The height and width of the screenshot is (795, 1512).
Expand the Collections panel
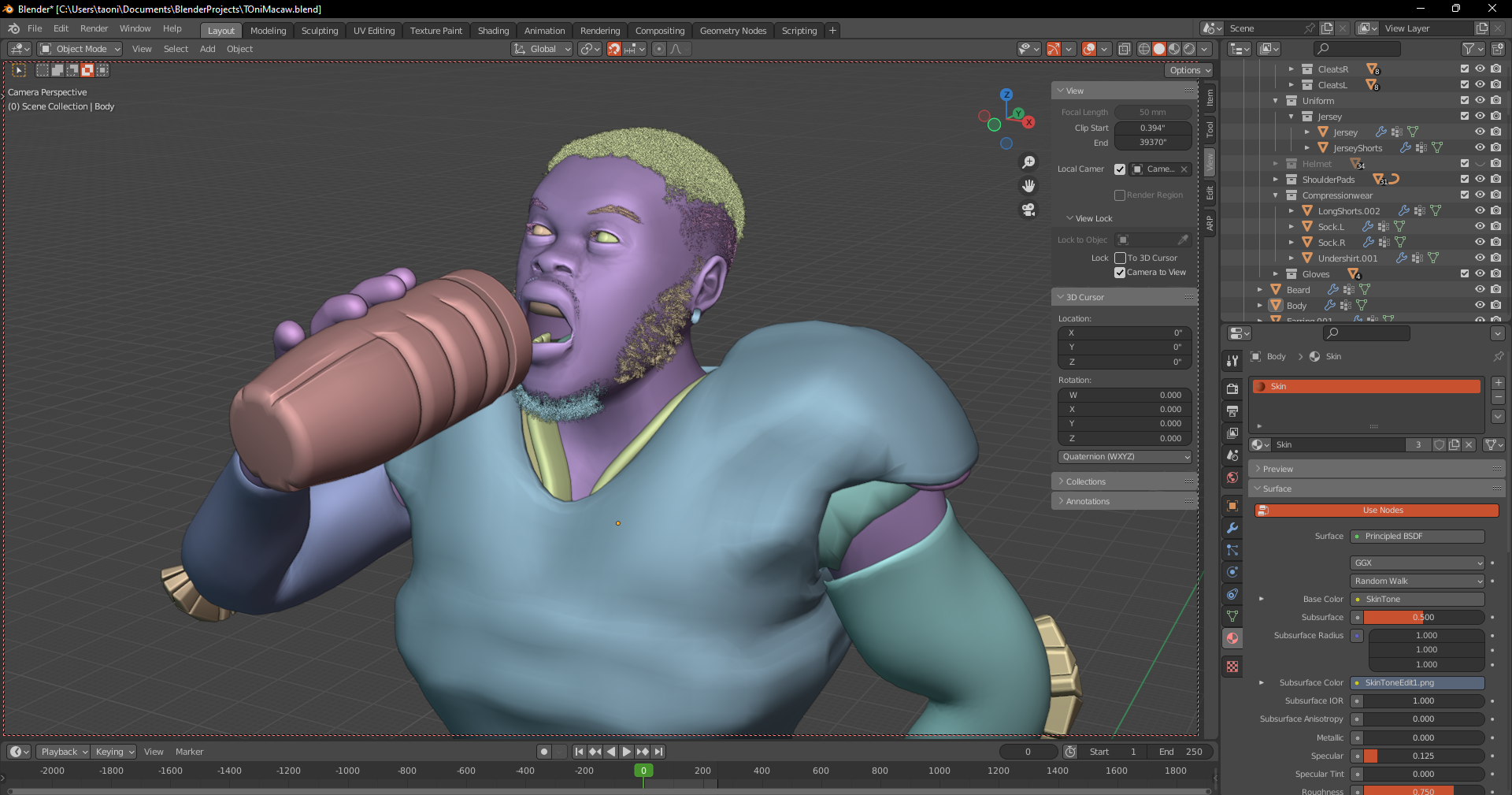[x=1125, y=481]
